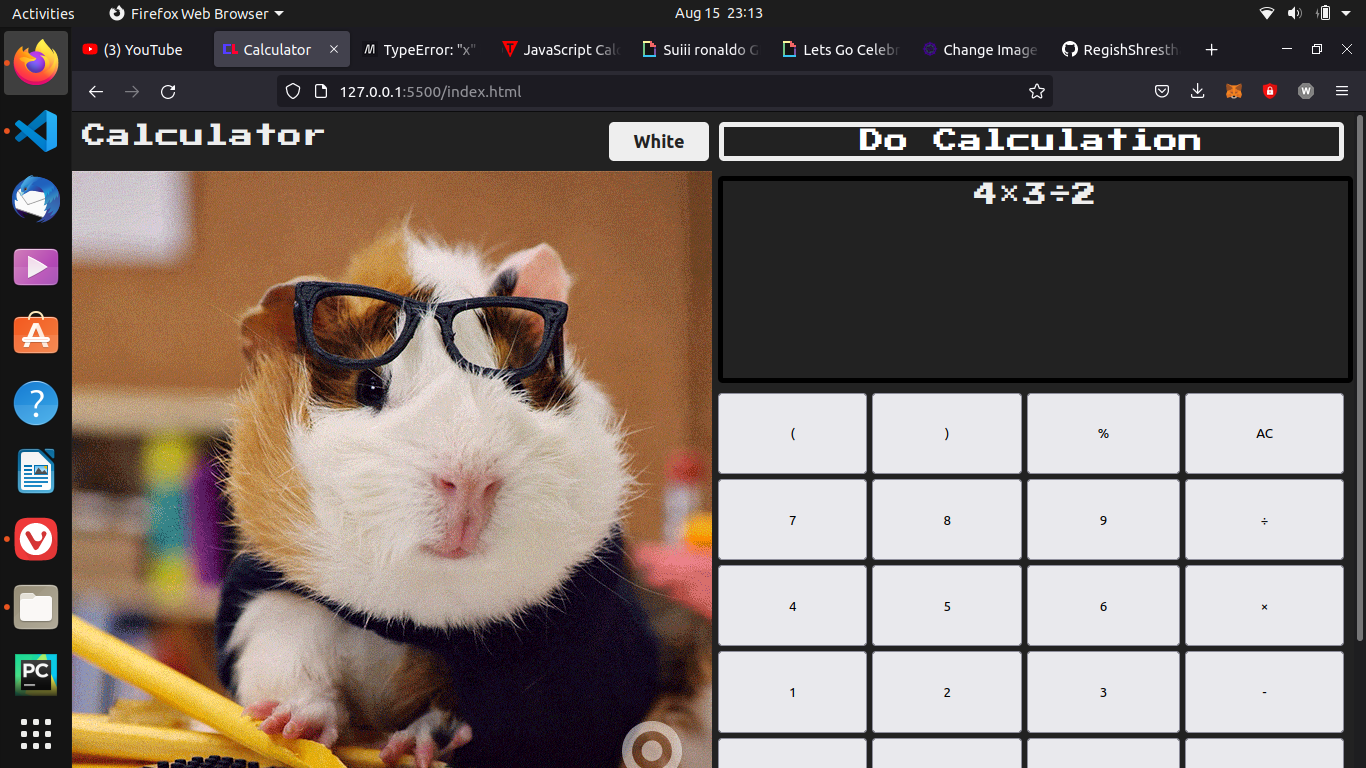The height and width of the screenshot is (768, 1366).
Task: Switch to the TypeError tab
Action: pyautogui.click(x=418, y=50)
